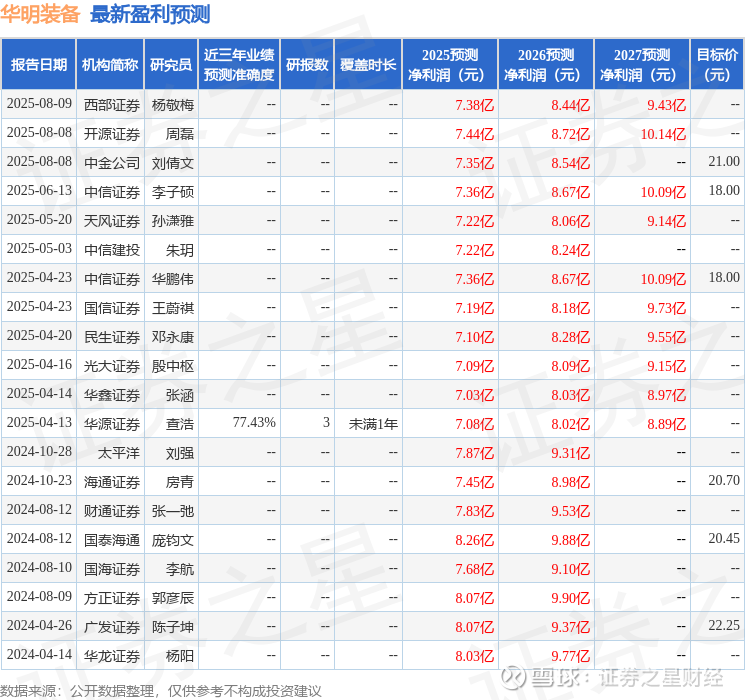This screenshot has width=745, height=700.
Task: Click the 华明装备 title text
Action: [x=40, y=14]
